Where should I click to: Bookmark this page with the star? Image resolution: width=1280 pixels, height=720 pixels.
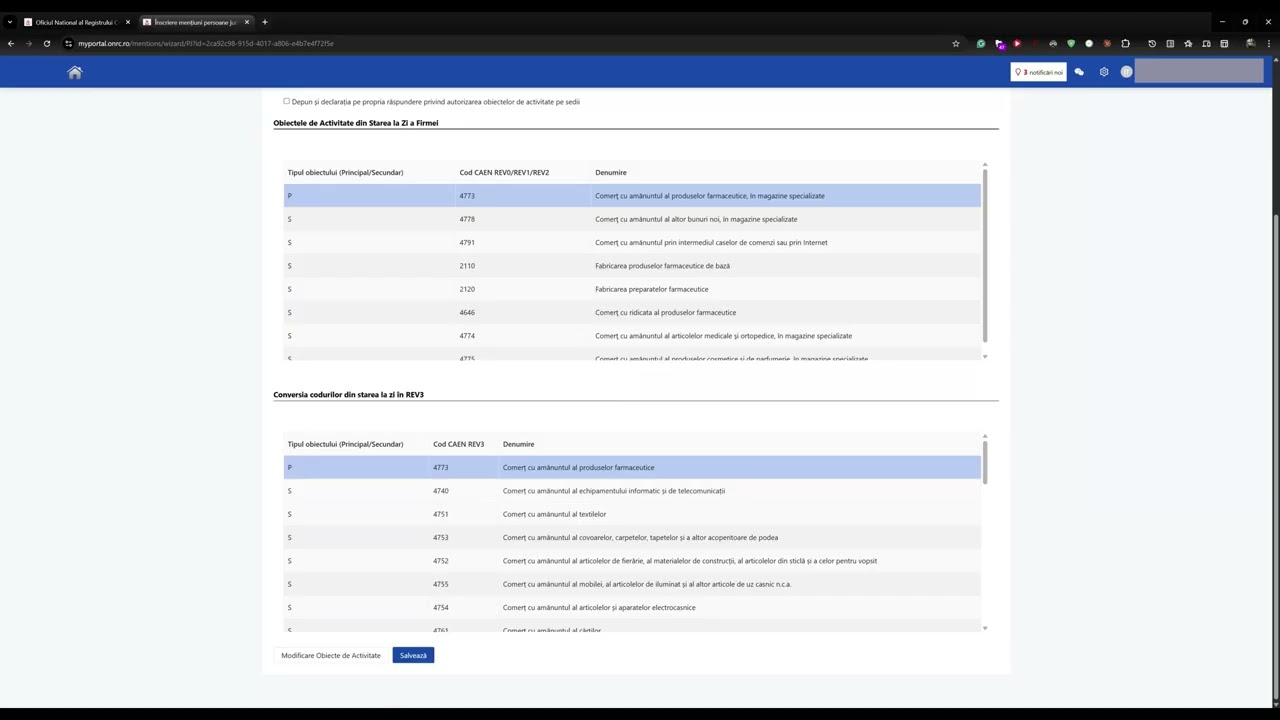click(956, 43)
